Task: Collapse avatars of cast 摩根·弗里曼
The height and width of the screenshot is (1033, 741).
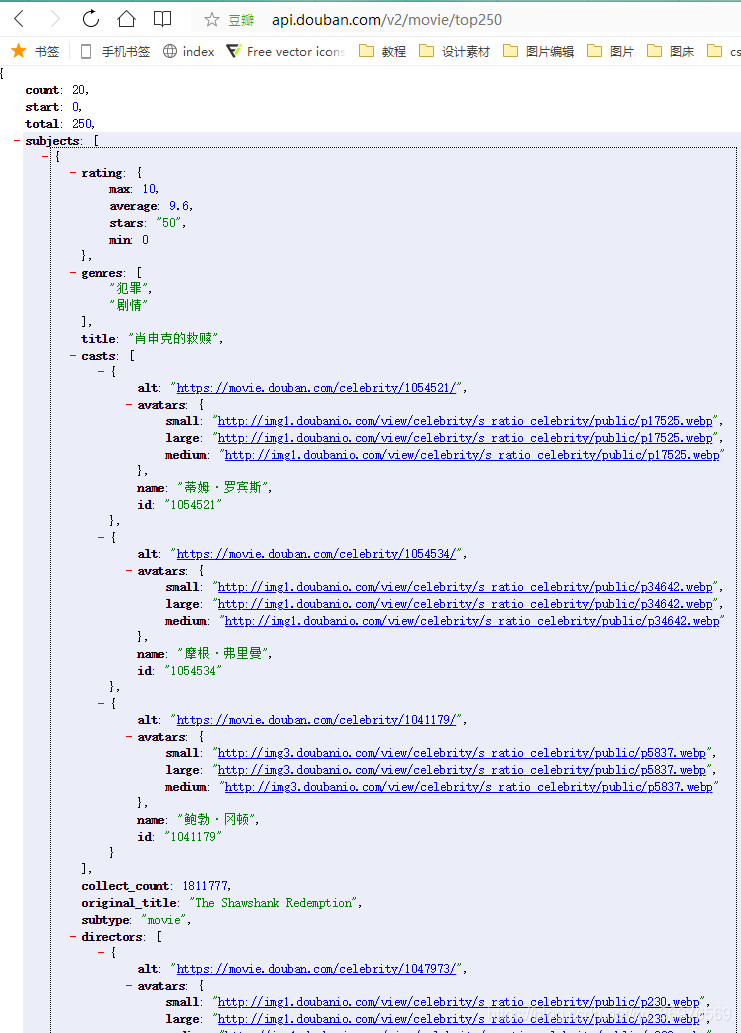Action: [x=129, y=571]
